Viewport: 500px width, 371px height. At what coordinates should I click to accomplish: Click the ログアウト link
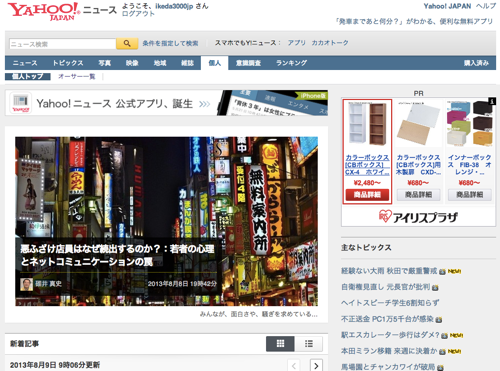(138, 14)
